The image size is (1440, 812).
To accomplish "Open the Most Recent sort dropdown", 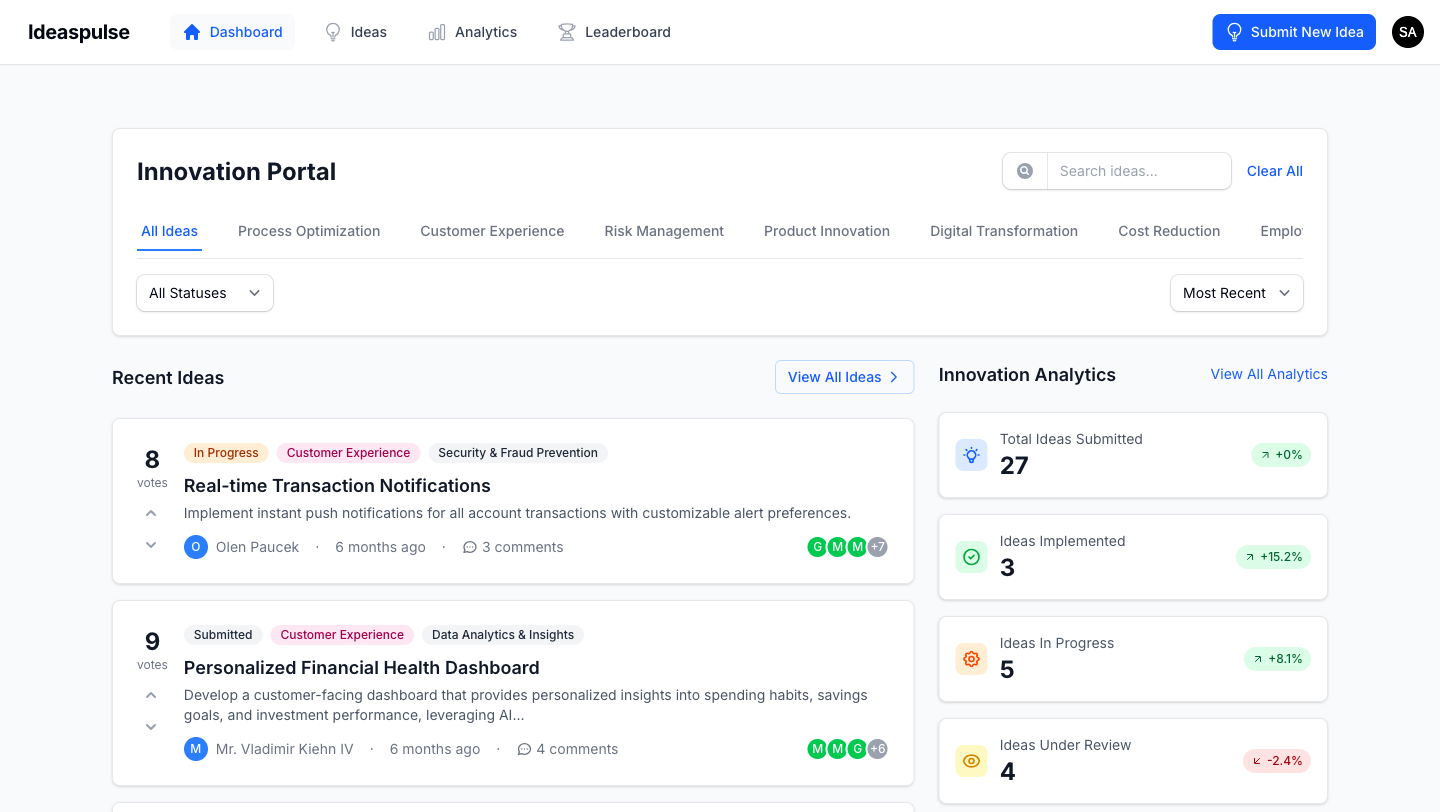I will (1237, 293).
